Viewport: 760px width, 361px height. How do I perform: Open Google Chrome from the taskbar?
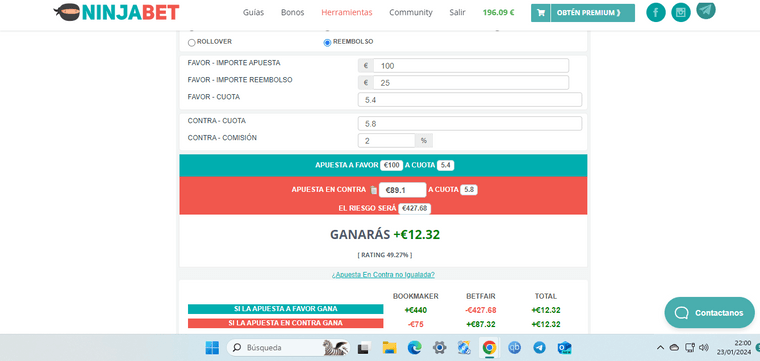pyautogui.click(x=489, y=347)
